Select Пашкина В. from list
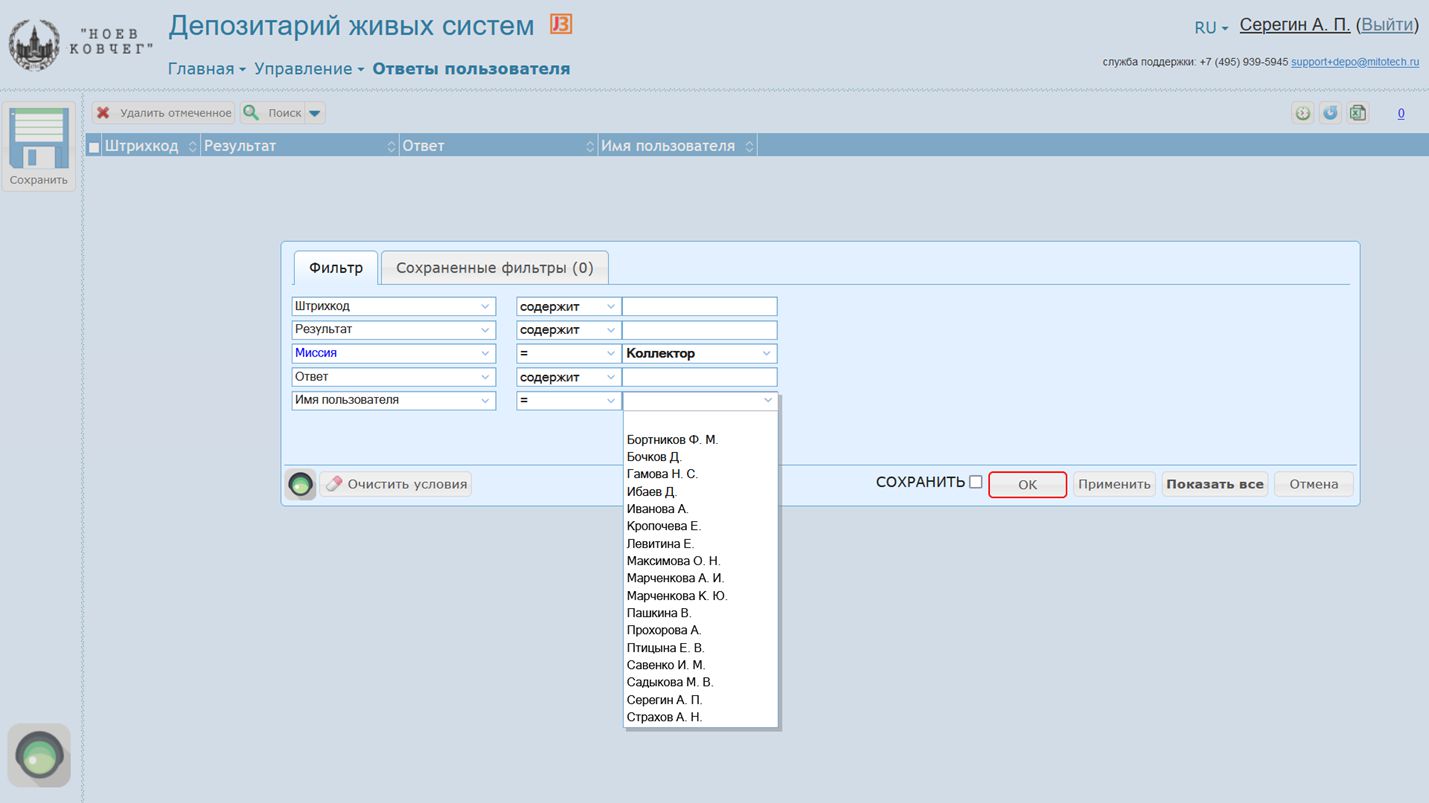 pyautogui.click(x=700, y=613)
